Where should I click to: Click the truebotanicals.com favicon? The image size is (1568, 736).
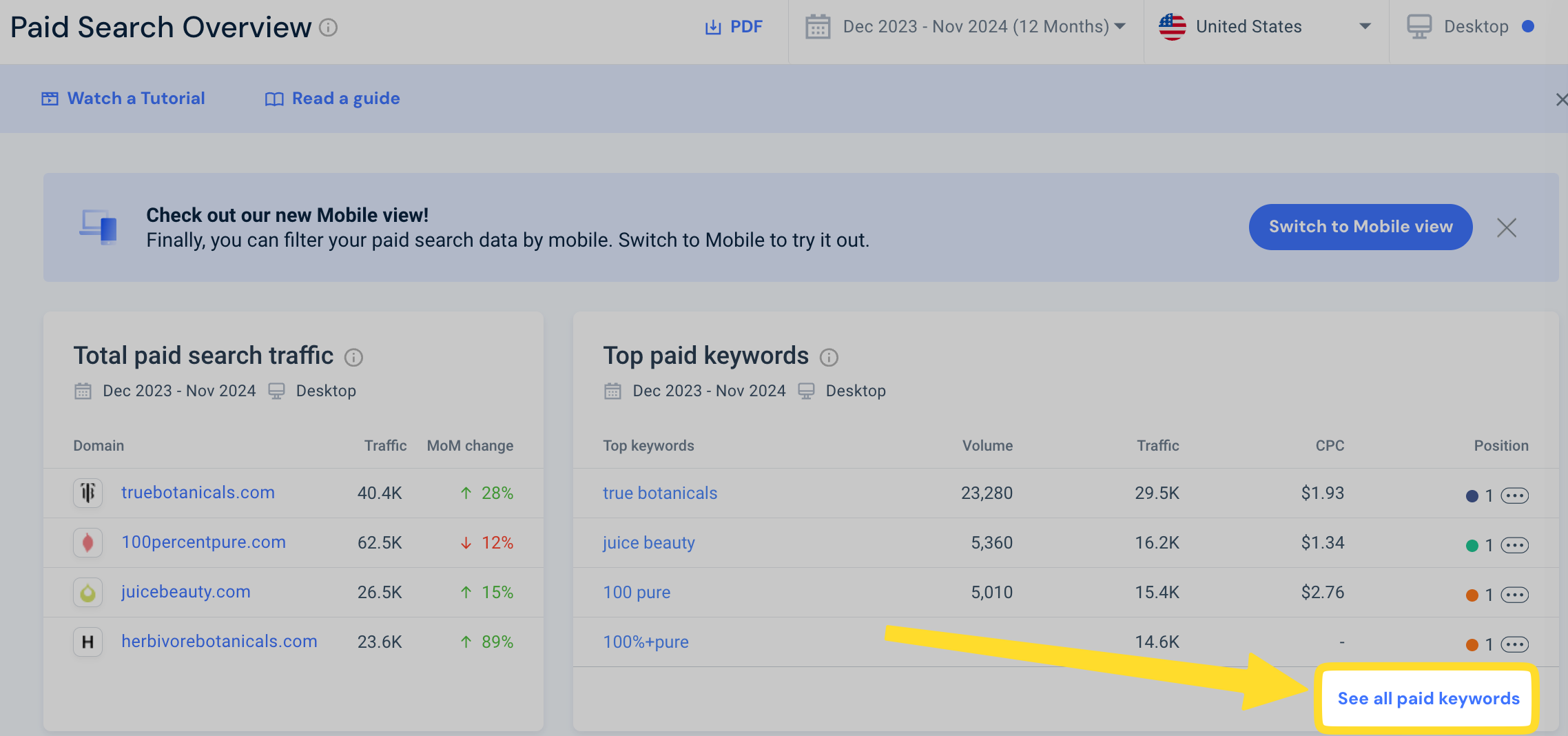coord(88,493)
